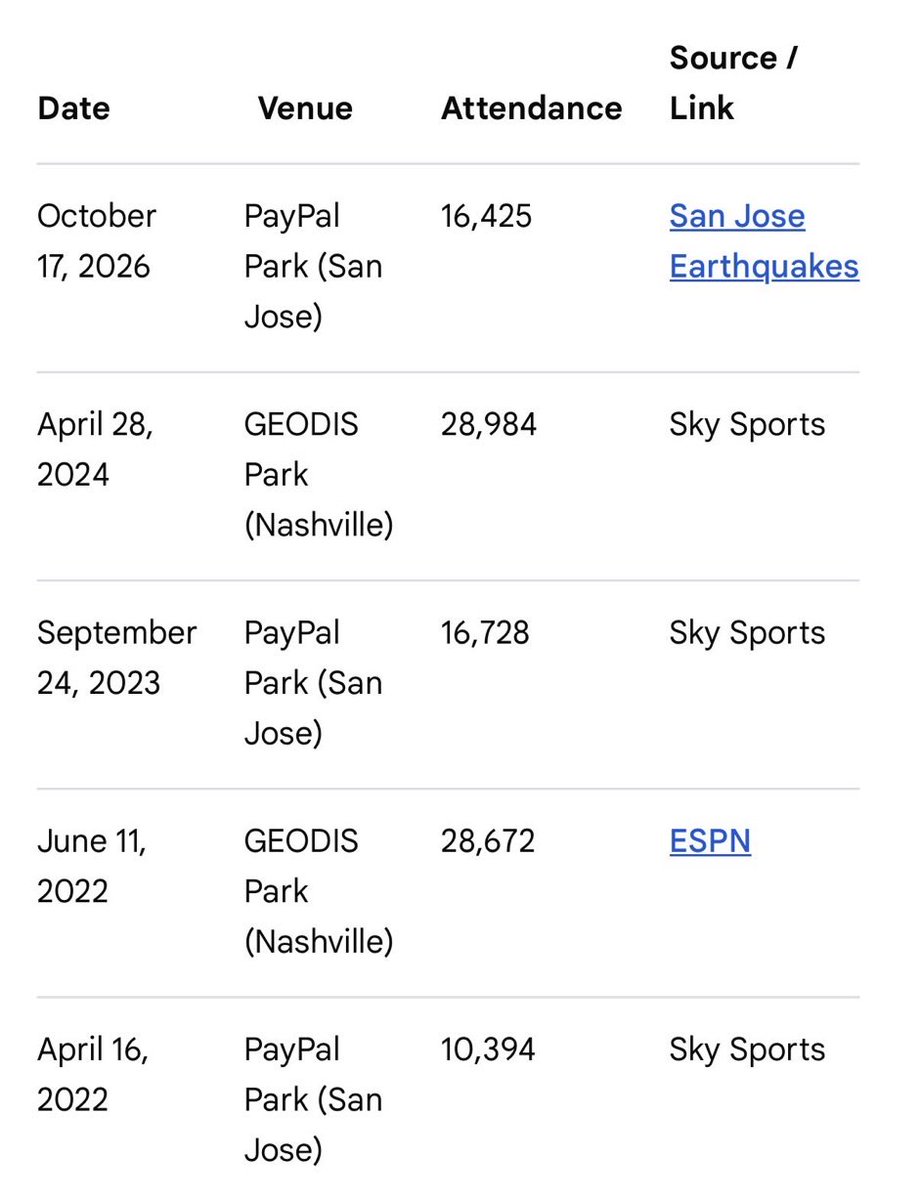Screen dimensions: 921x1200
Task: Click the Date column header
Action: coord(74,108)
